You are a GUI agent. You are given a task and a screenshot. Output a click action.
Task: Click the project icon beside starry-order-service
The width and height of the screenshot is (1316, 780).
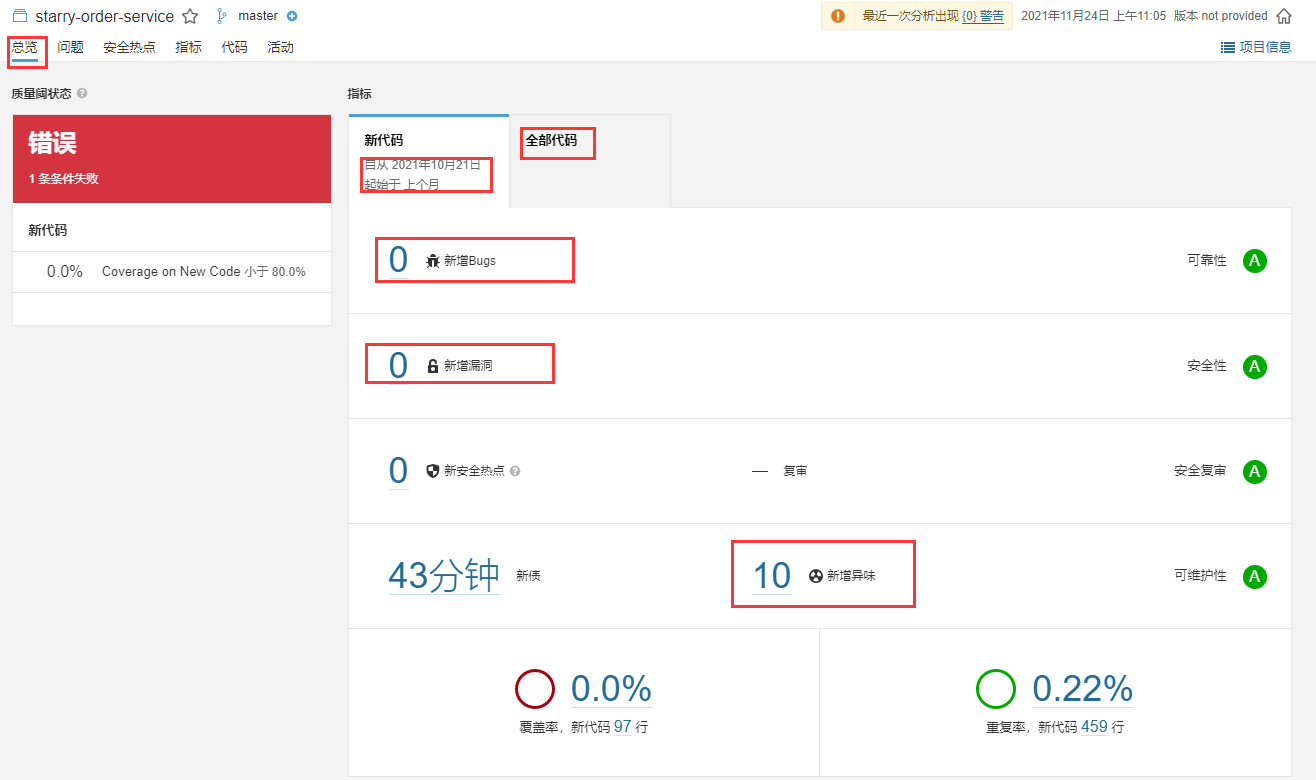click(x=20, y=16)
